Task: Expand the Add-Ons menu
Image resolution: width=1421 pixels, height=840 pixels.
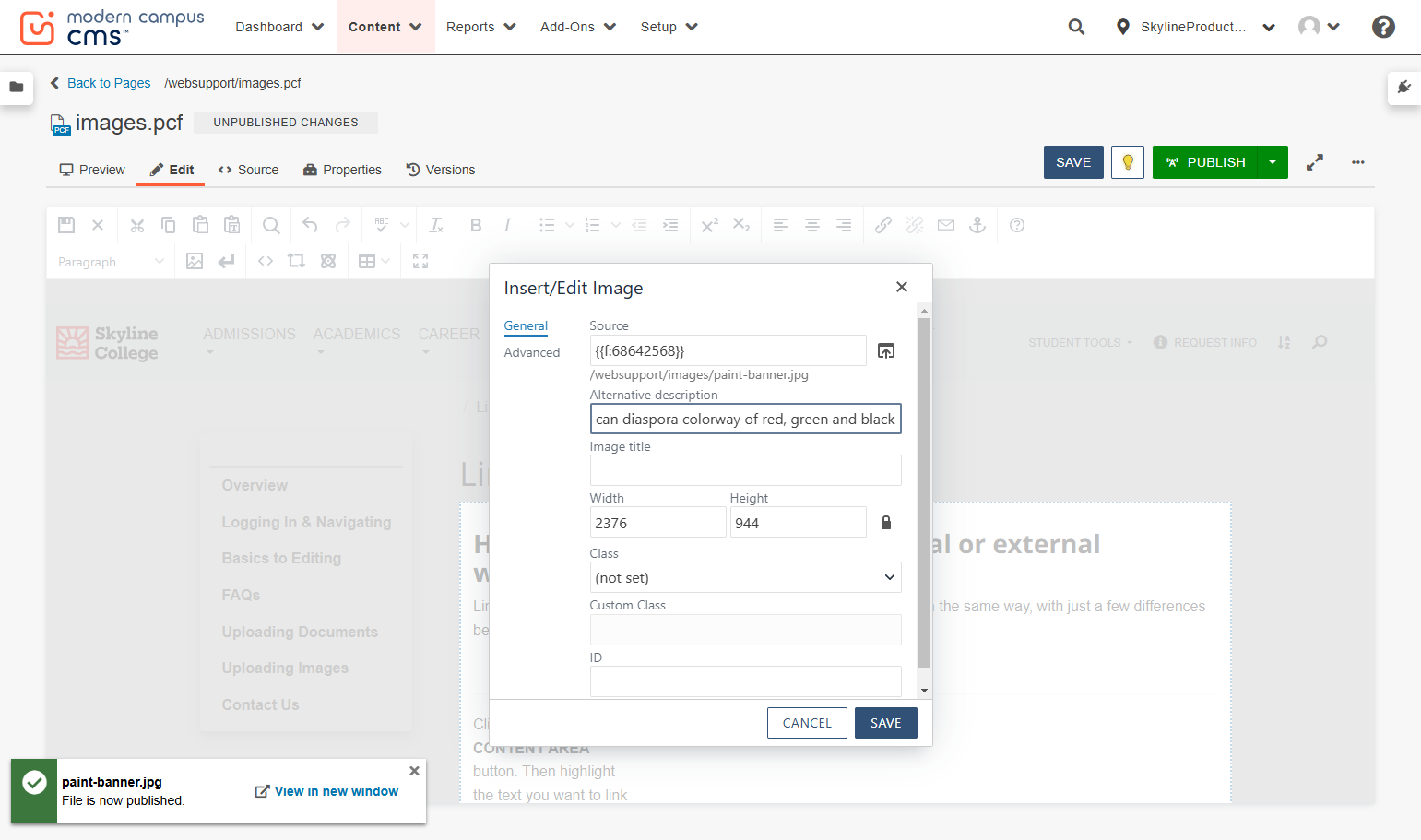Action: (x=578, y=27)
